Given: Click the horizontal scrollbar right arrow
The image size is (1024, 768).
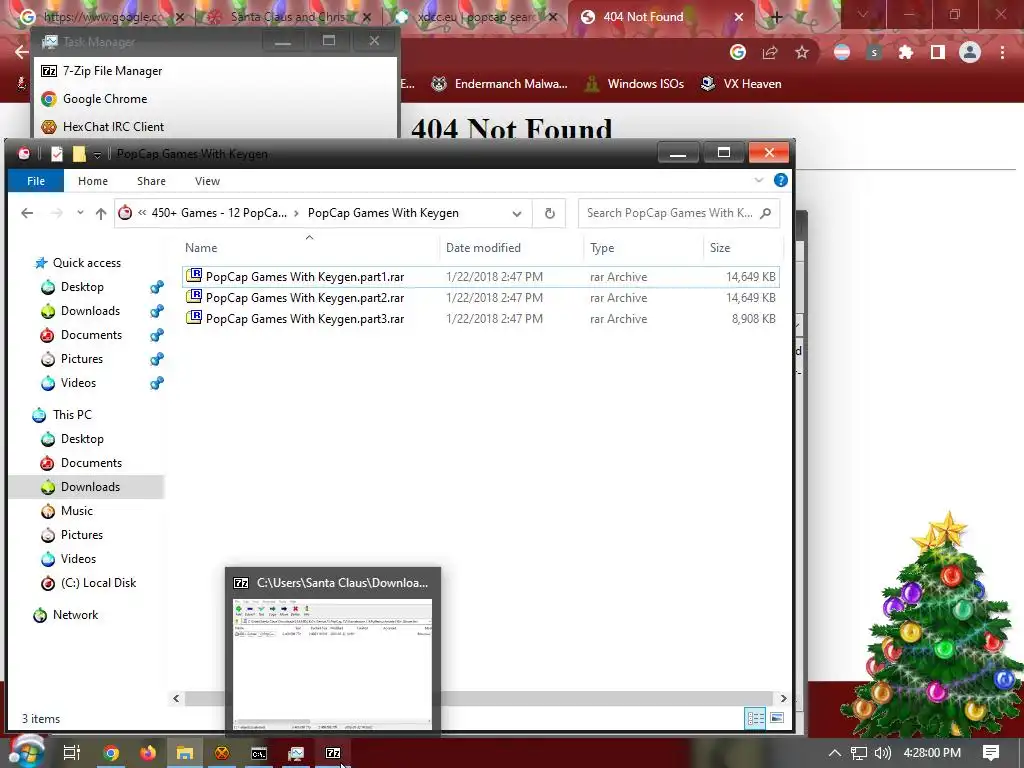Looking at the screenshot, I should click(783, 698).
